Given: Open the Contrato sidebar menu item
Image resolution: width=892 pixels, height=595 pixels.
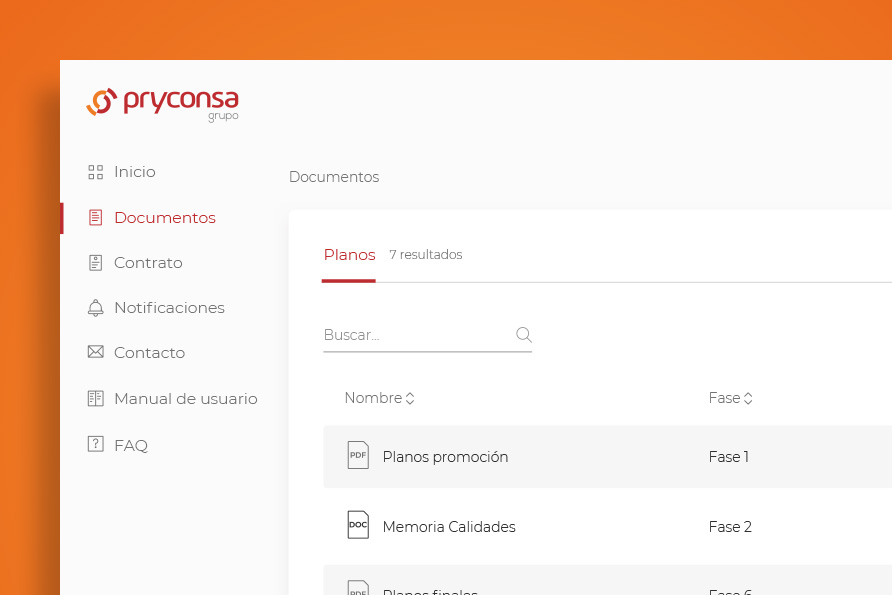Looking at the screenshot, I should 148,263.
